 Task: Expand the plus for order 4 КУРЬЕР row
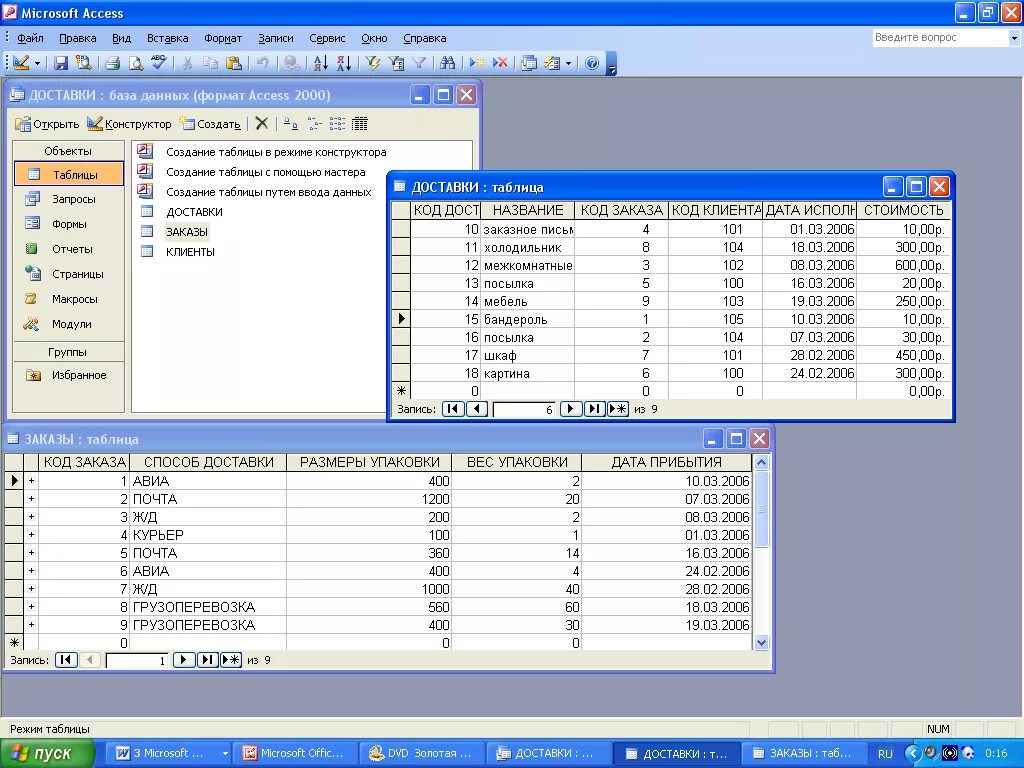click(x=31, y=535)
